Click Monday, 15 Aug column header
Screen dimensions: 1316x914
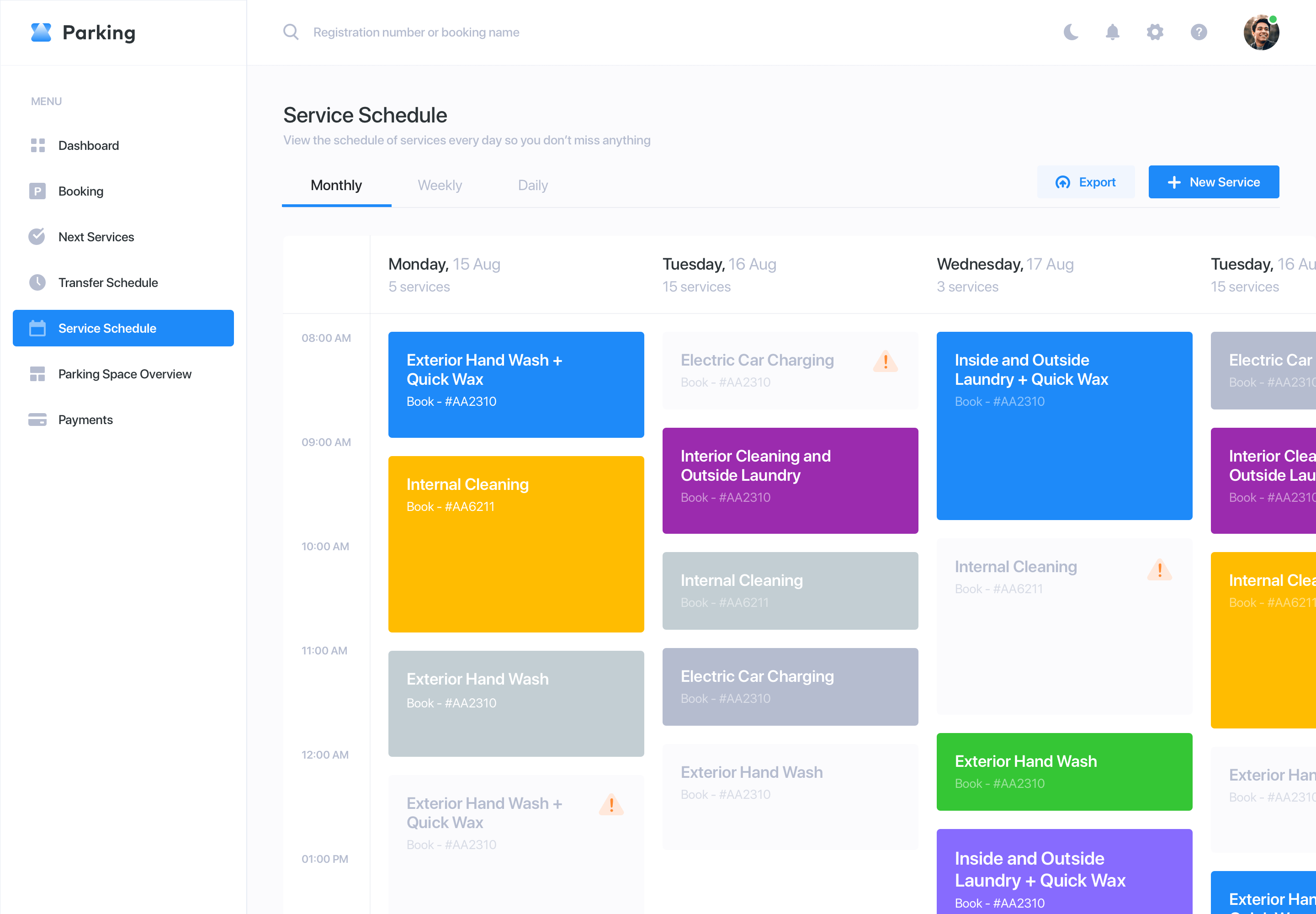[445, 264]
